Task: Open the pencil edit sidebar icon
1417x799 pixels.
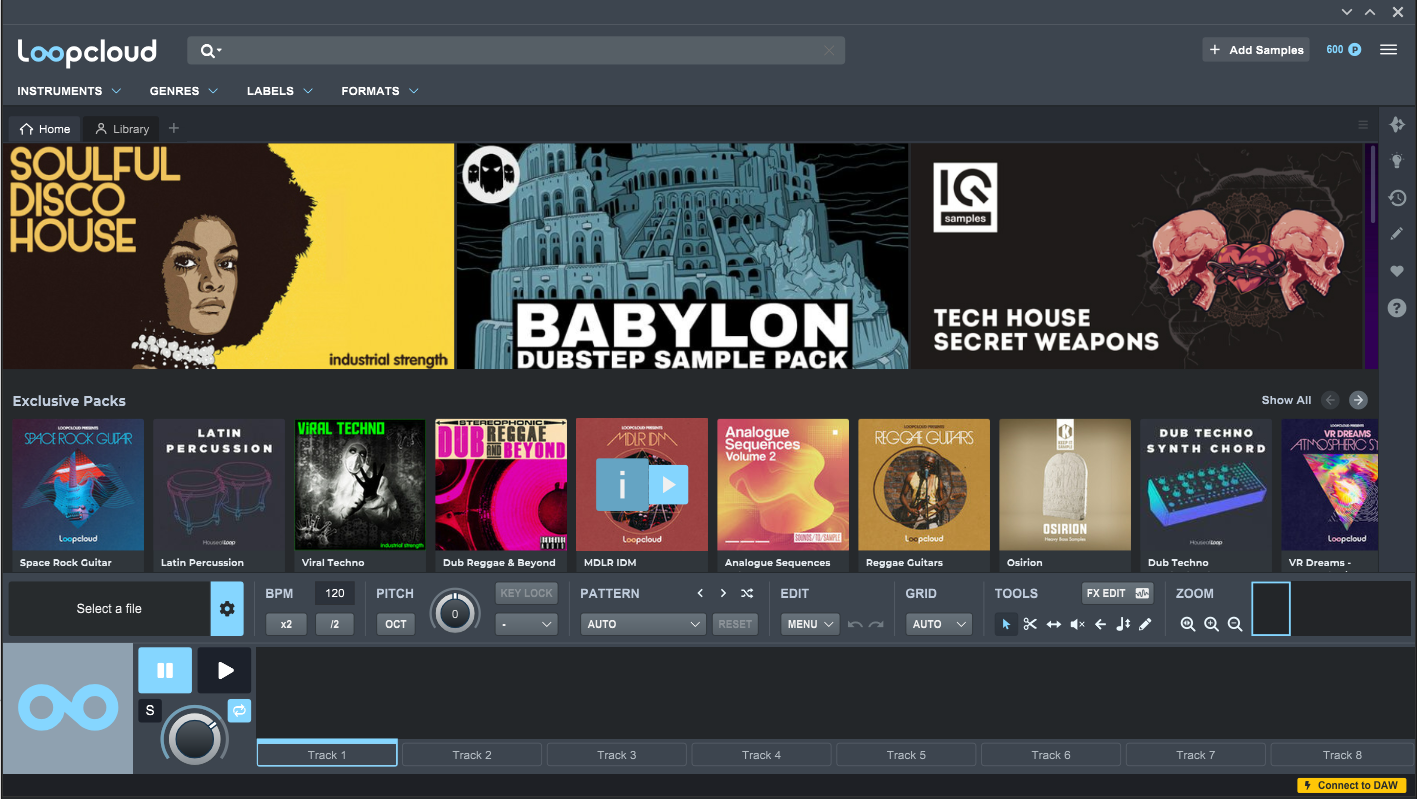Action: pyautogui.click(x=1398, y=234)
